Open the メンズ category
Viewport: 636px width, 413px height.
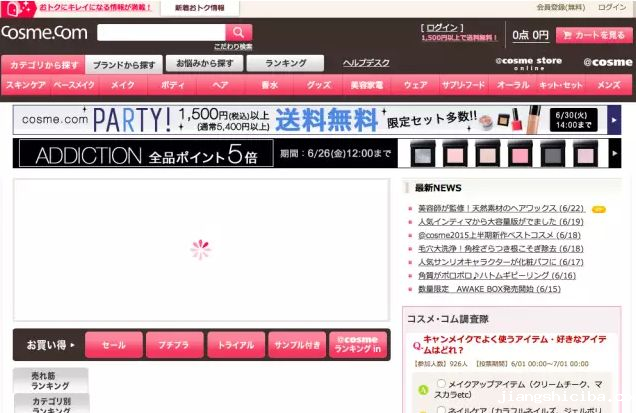coord(609,85)
